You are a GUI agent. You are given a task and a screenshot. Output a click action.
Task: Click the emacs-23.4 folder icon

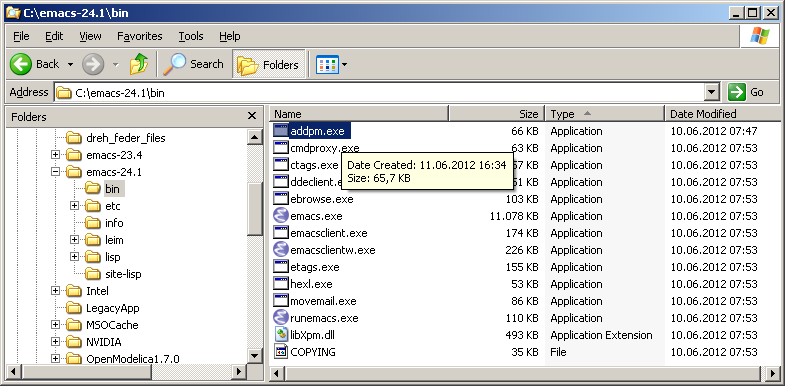(x=74, y=155)
